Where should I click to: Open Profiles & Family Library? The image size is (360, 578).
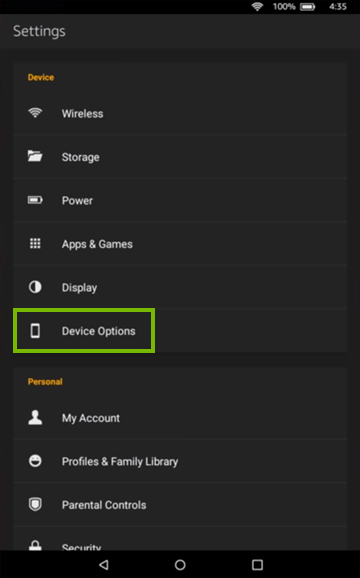[180, 462]
